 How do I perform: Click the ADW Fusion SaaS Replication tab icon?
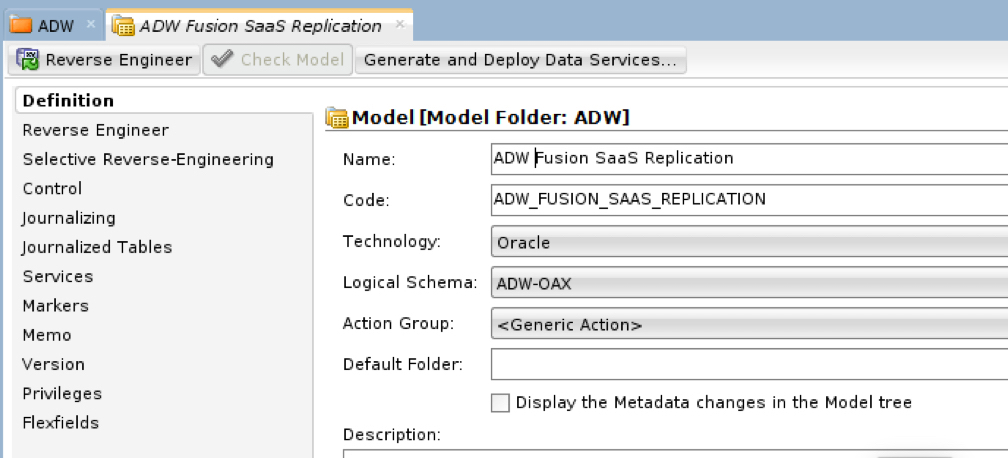coord(124,25)
